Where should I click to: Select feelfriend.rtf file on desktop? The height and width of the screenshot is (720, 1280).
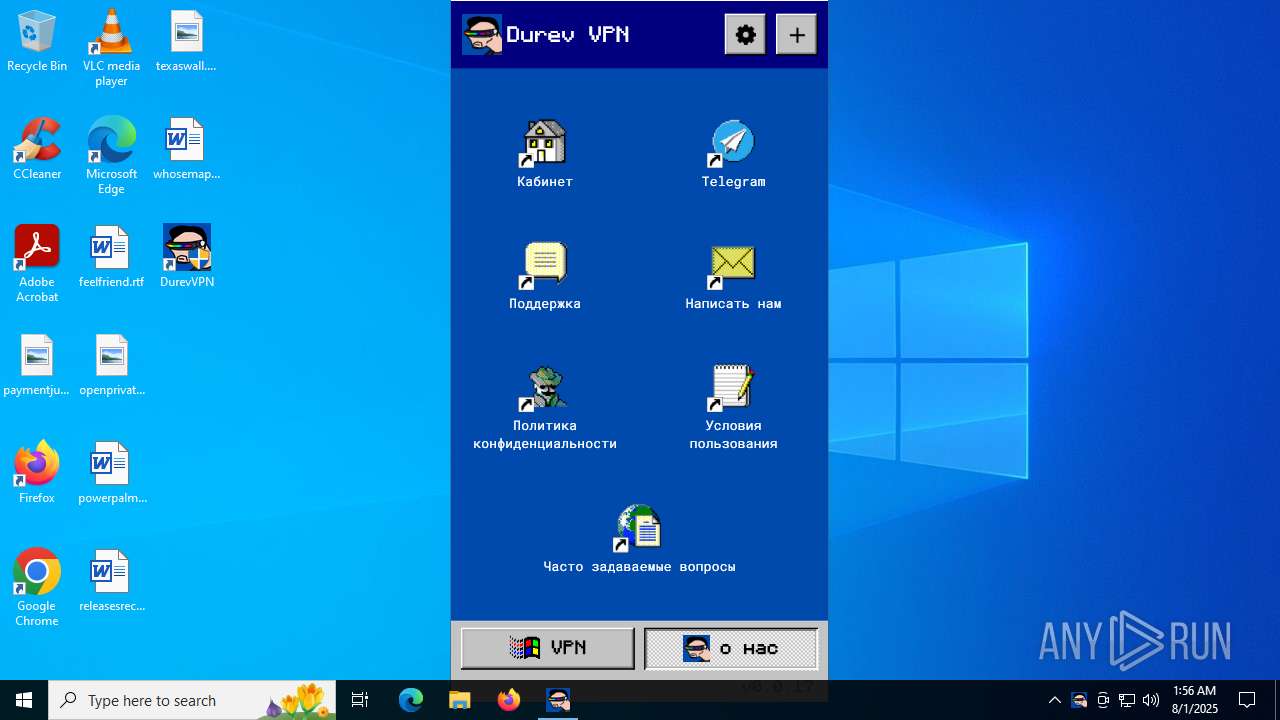coord(111,257)
